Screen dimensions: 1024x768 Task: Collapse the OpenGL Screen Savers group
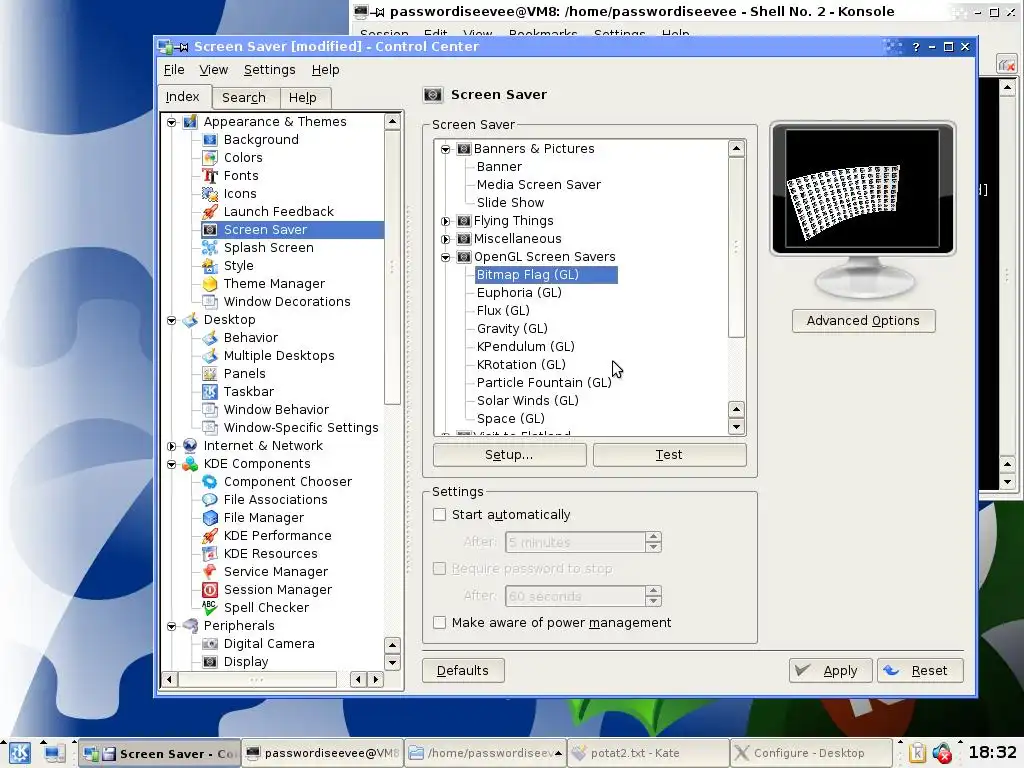coord(445,257)
